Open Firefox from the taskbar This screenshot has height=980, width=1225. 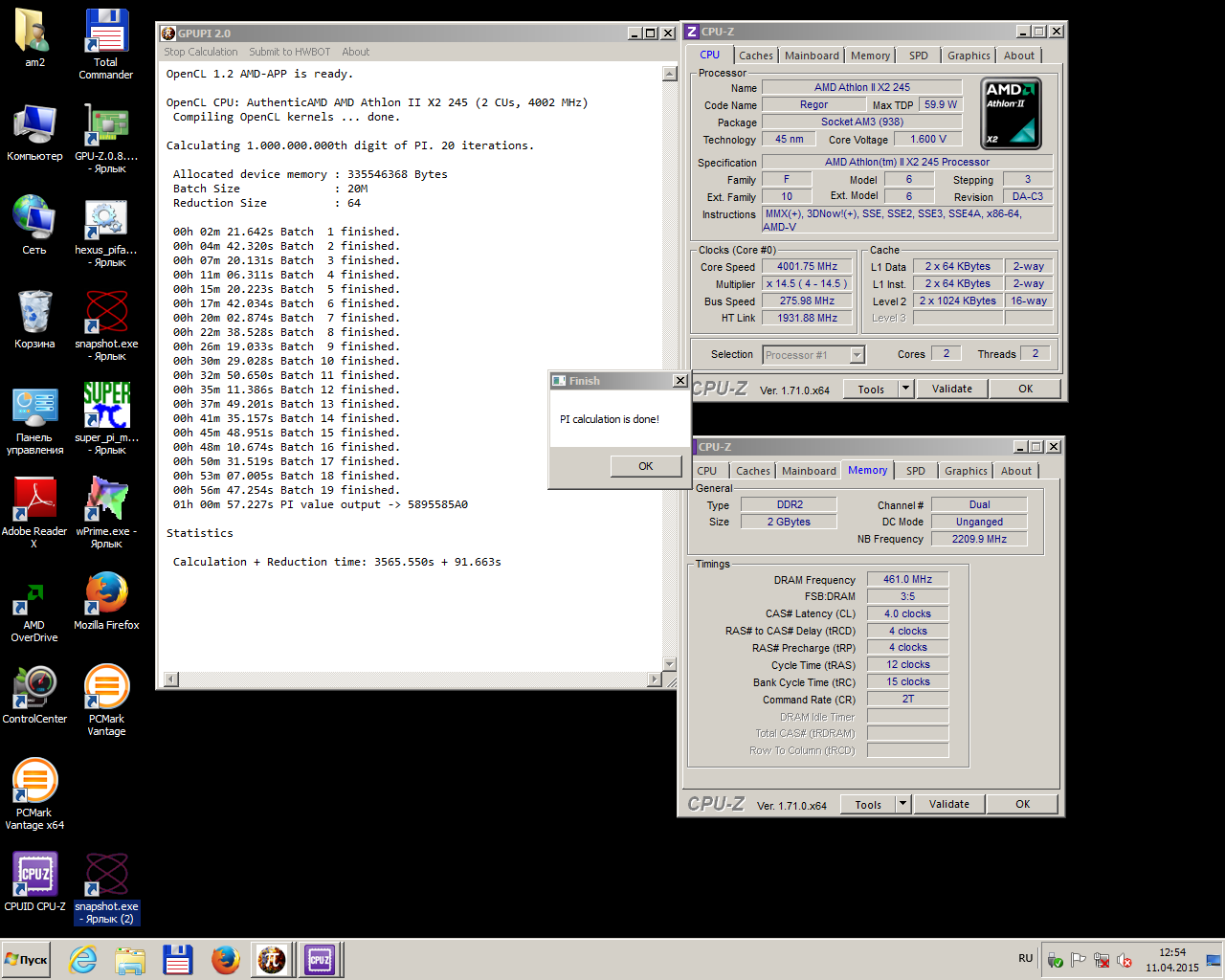[226, 959]
